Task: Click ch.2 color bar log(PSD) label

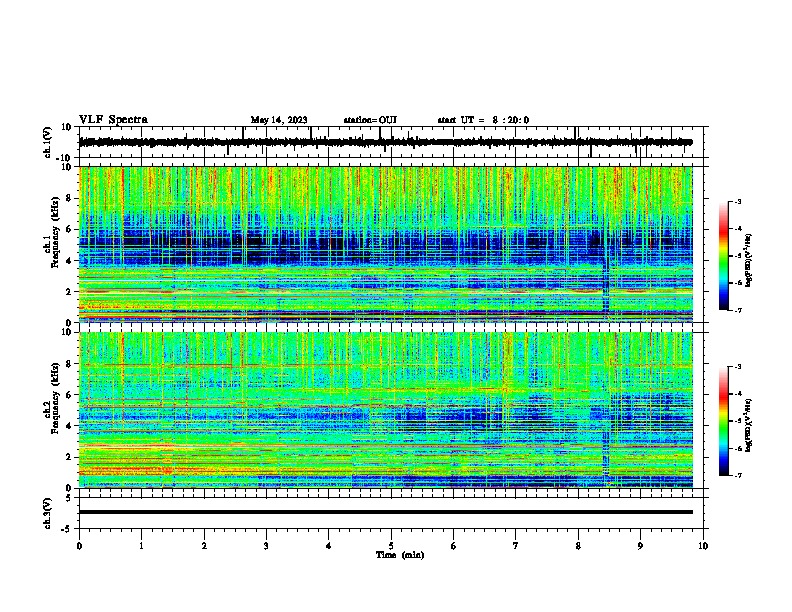Action: pos(748,425)
